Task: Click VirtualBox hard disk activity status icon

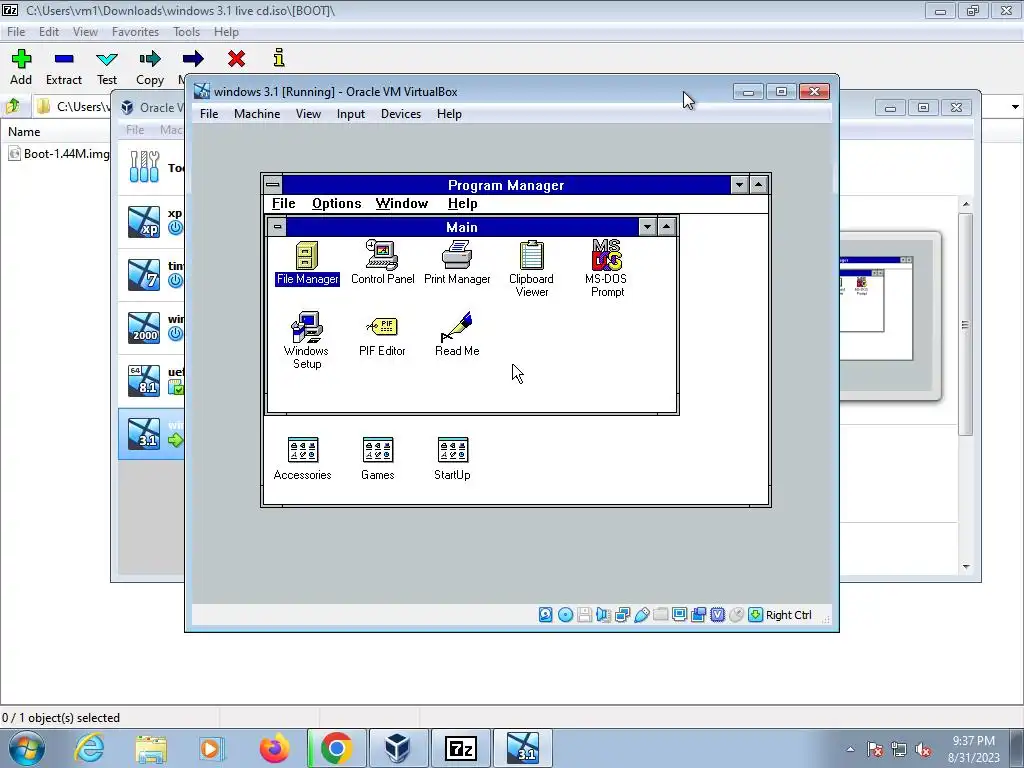Action: (545, 615)
